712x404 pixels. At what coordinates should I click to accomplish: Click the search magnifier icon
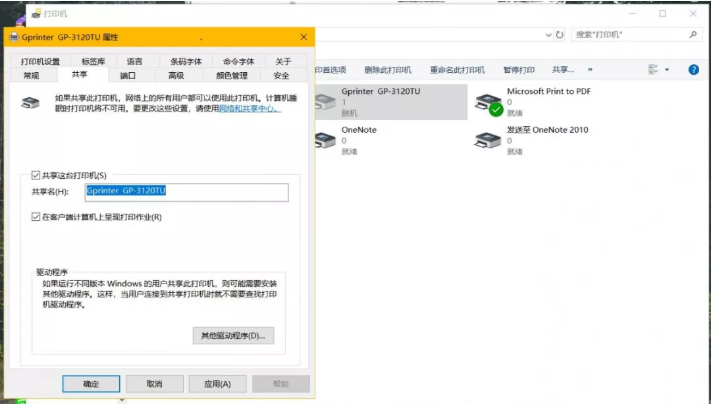693,34
